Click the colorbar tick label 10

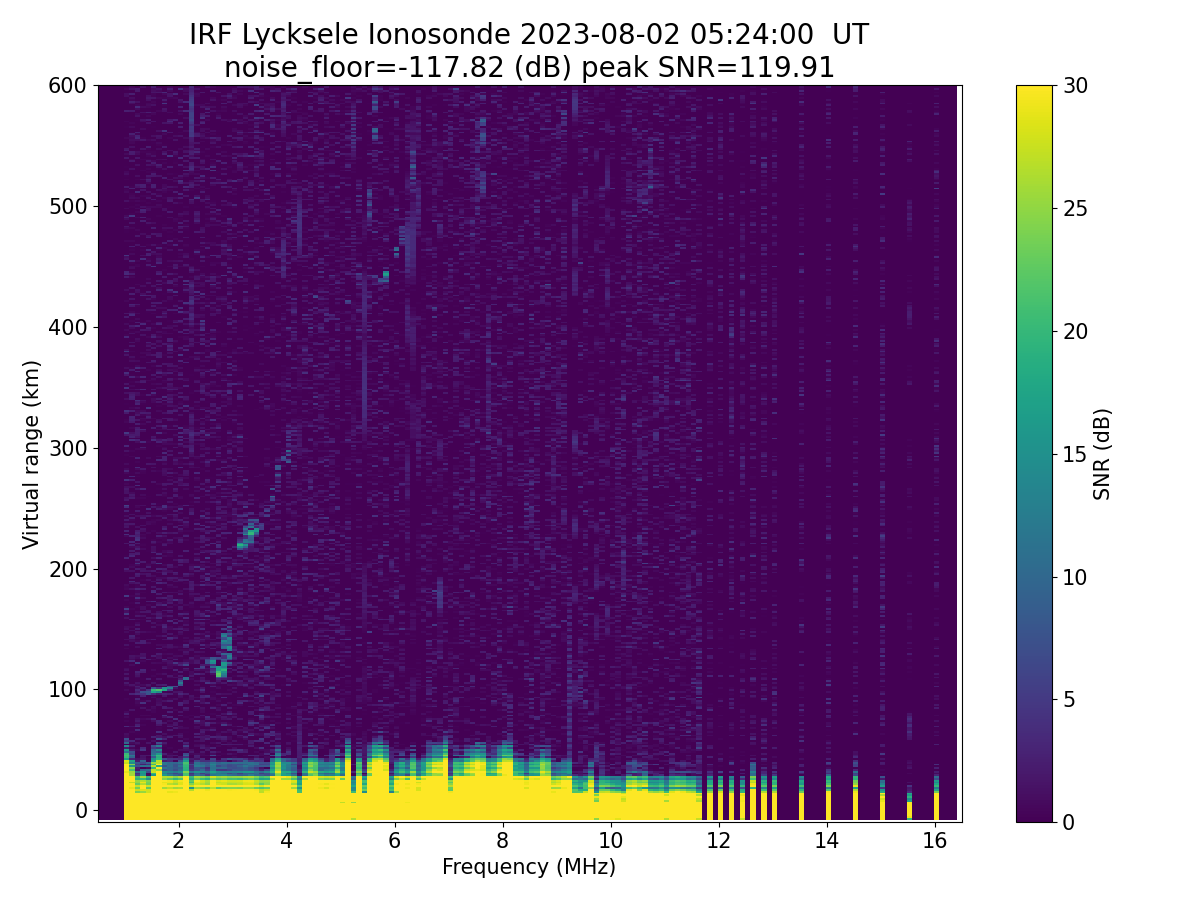click(1074, 577)
